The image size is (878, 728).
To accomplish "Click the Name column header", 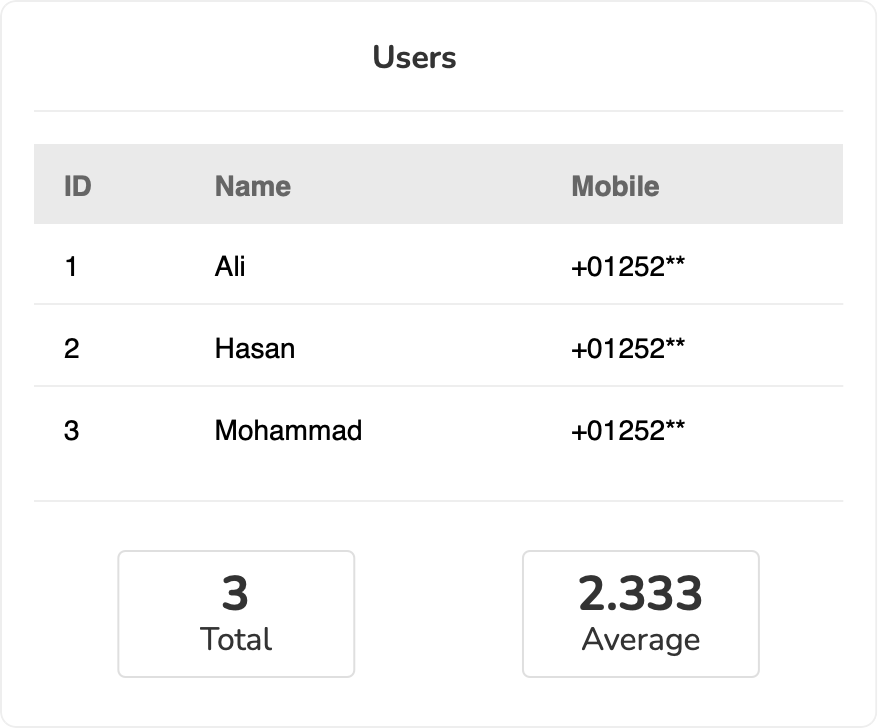I will 253,186.
